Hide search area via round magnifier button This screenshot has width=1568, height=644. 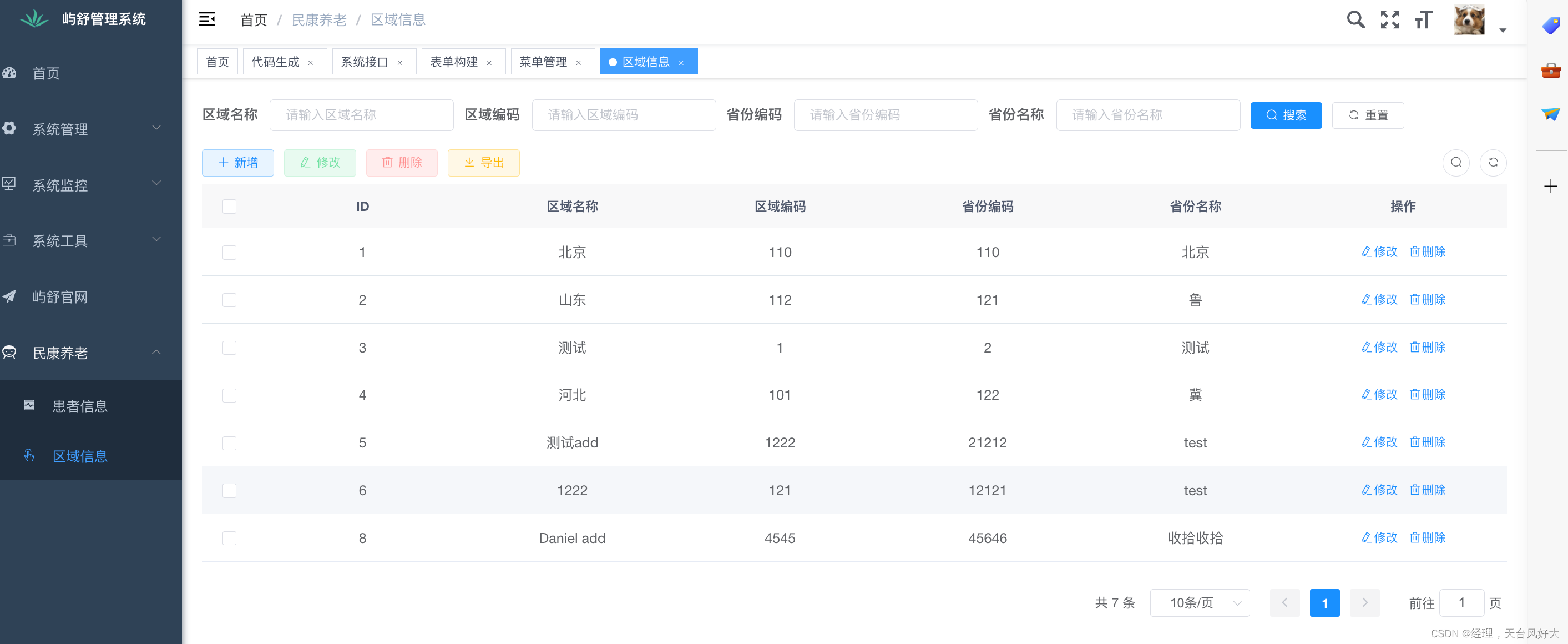point(1455,162)
